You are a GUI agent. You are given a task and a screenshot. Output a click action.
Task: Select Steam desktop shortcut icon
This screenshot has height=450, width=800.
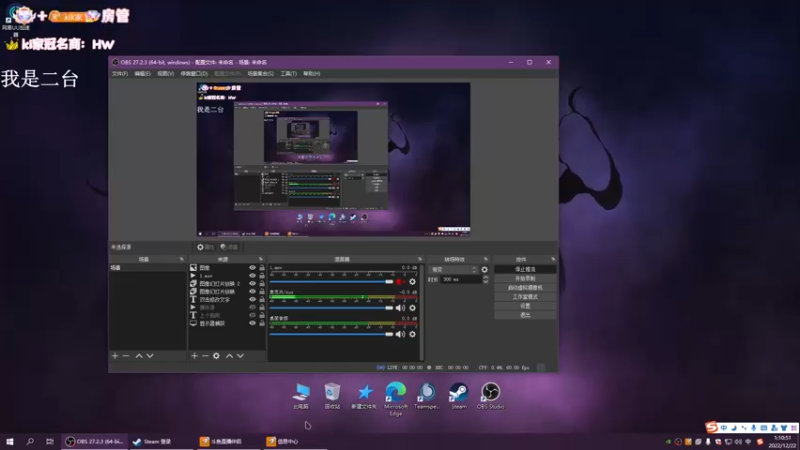click(x=459, y=395)
